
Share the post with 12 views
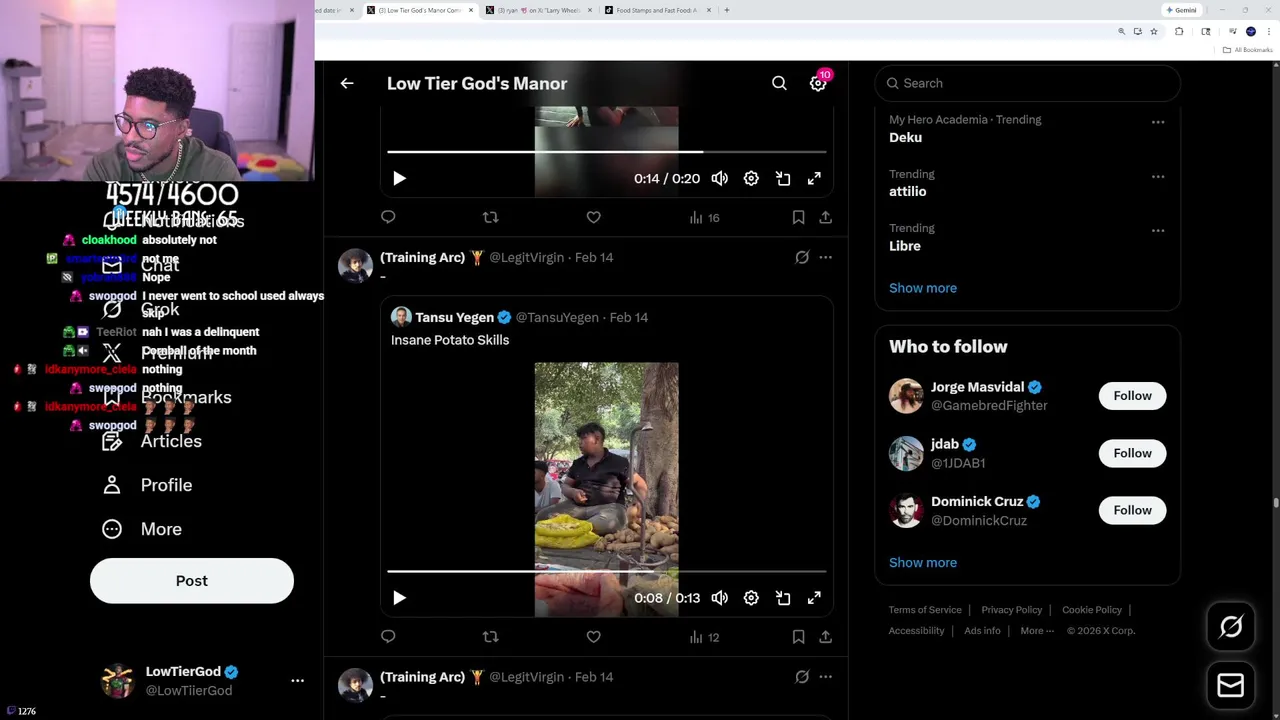pos(825,637)
